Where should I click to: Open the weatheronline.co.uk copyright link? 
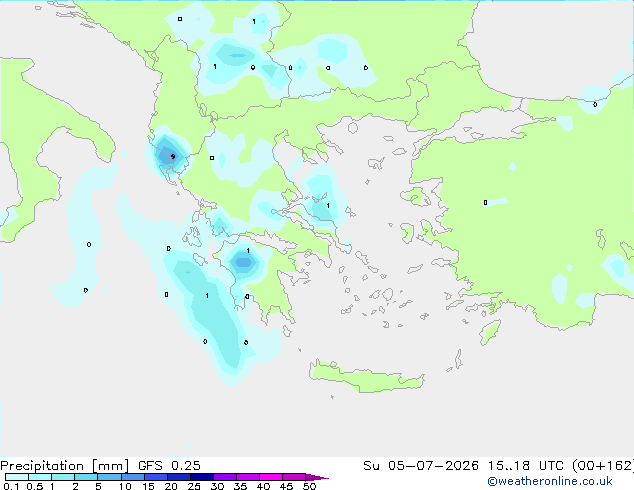coord(550,481)
